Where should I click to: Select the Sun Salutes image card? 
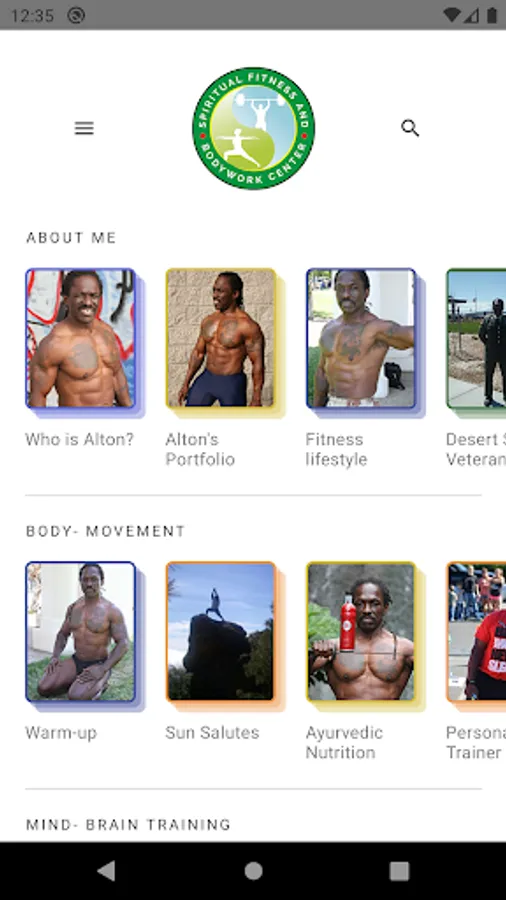220,632
